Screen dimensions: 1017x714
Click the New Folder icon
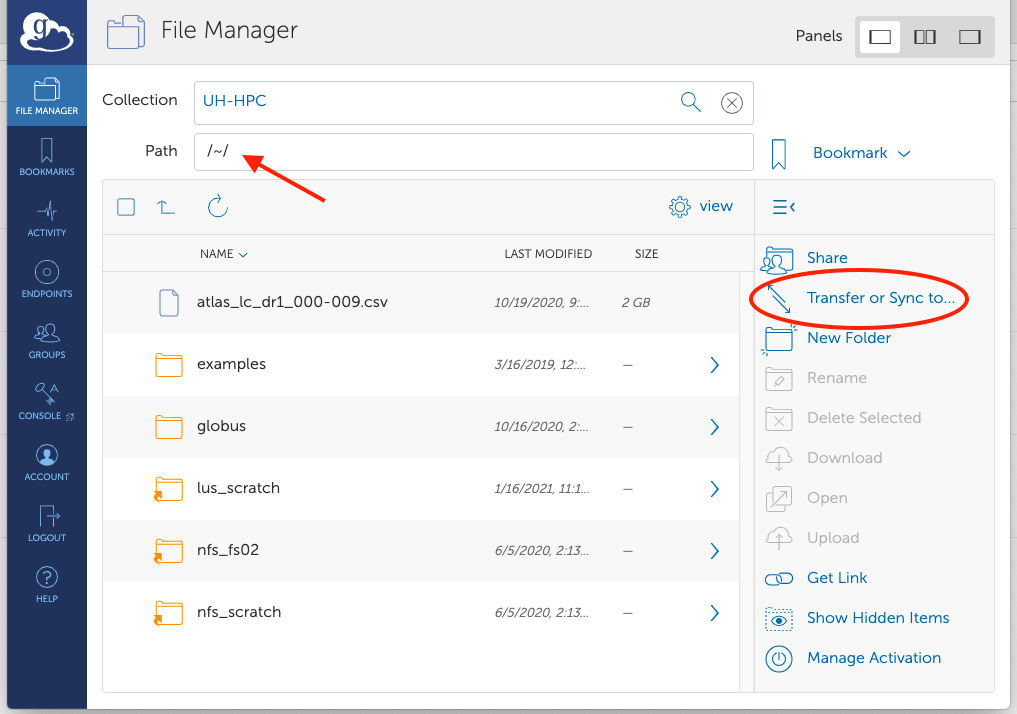pos(778,339)
